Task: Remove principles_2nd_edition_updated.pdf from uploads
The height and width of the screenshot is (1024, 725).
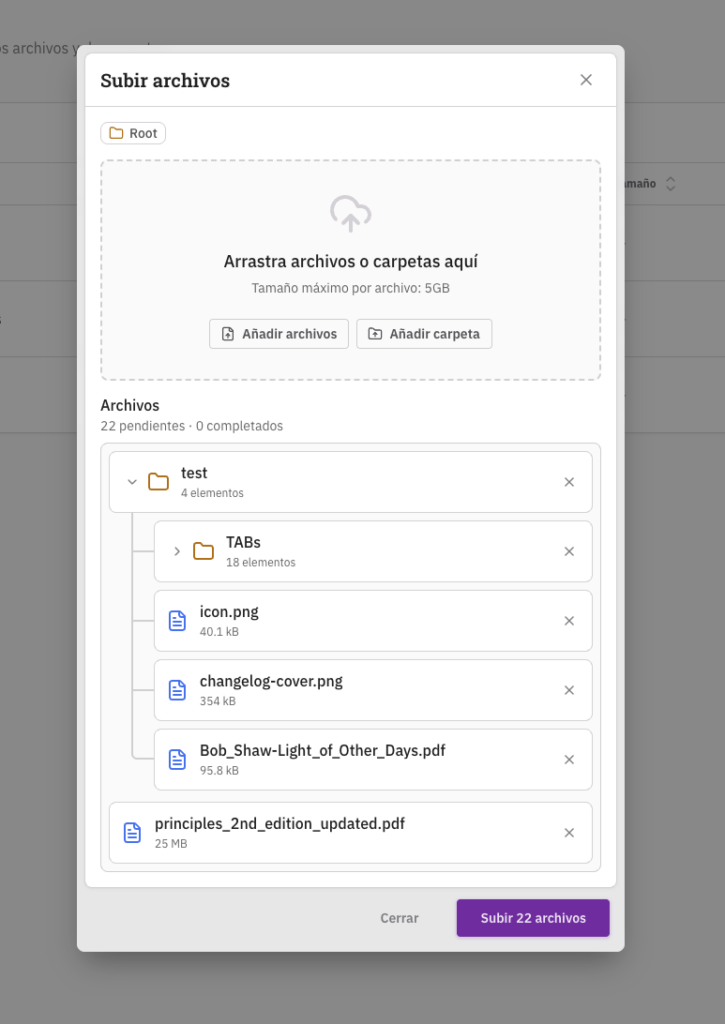Action: pos(569,833)
